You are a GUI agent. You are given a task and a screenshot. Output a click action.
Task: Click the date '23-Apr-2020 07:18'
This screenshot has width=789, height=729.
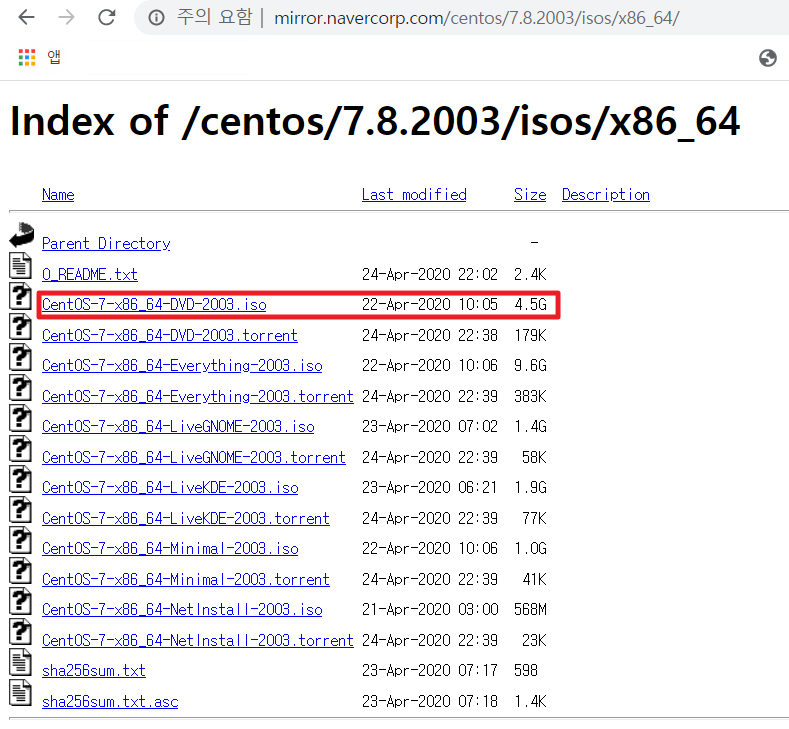coord(430,701)
